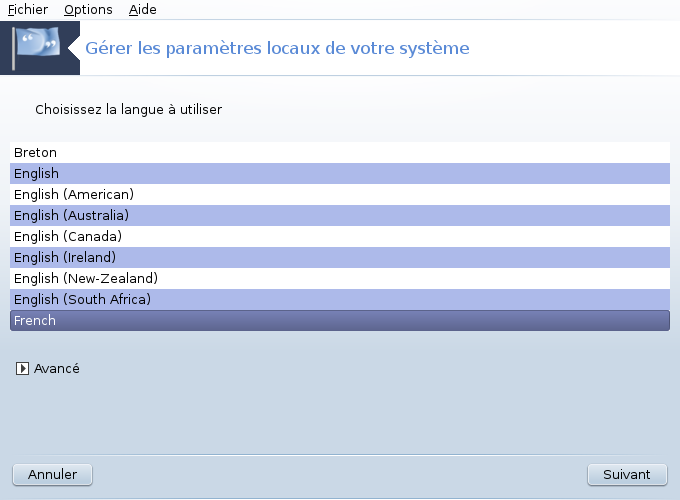Click the Annuler button

[x=52, y=475]
